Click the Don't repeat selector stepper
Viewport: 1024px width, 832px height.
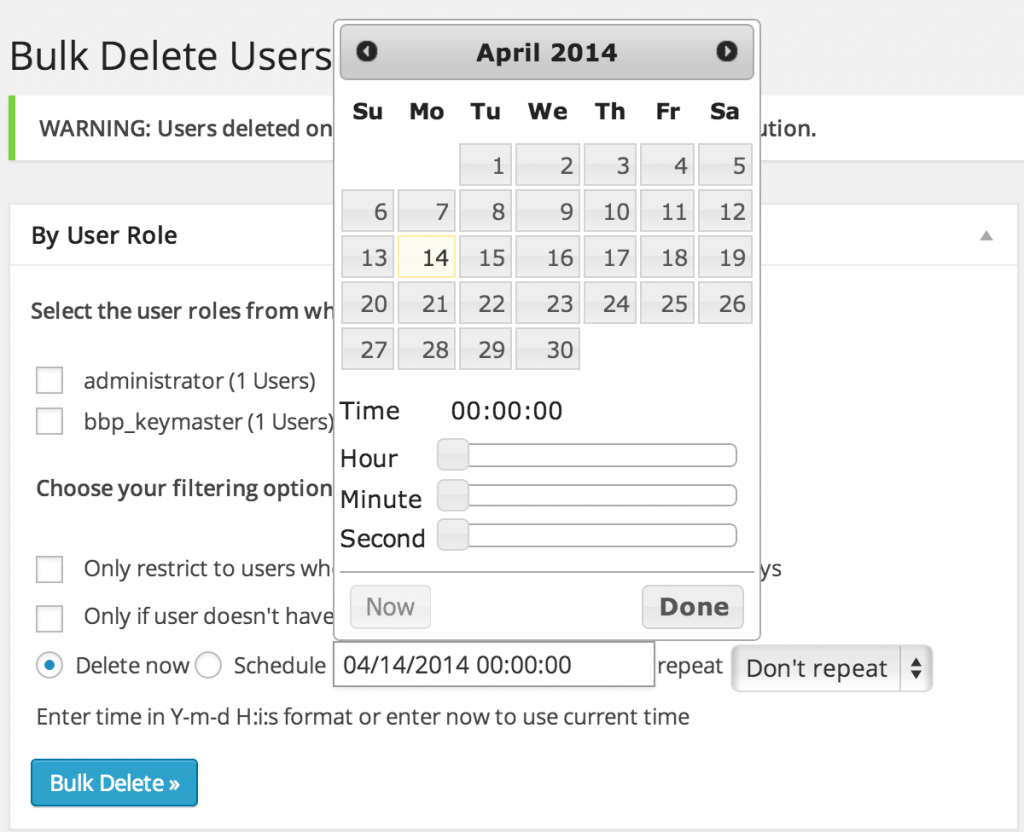[916, 668]
